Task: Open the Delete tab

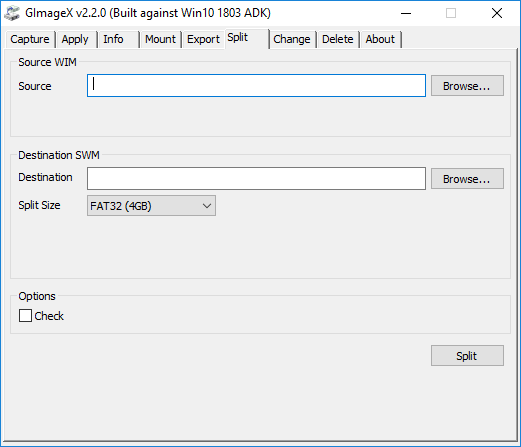Action: 338,39
